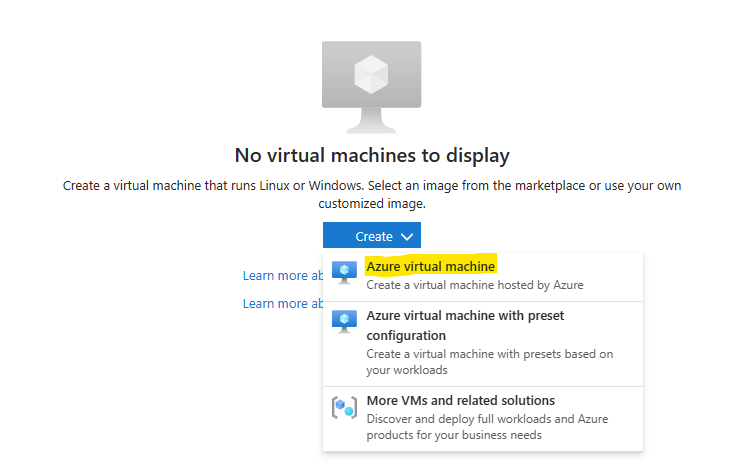Click "Discover and deploy full workloads" description

(487, 427)
